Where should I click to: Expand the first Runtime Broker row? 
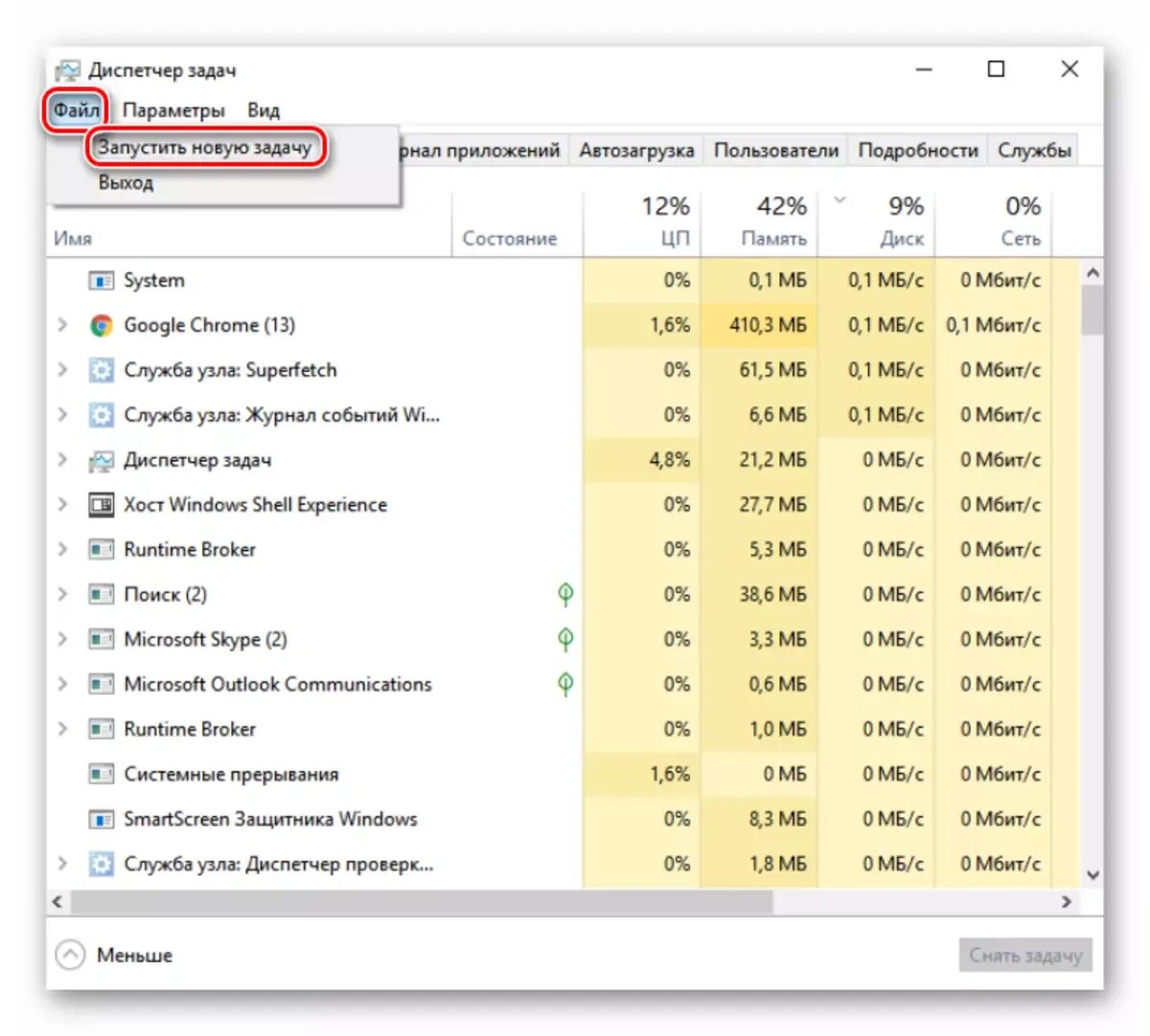coord(63,549)
